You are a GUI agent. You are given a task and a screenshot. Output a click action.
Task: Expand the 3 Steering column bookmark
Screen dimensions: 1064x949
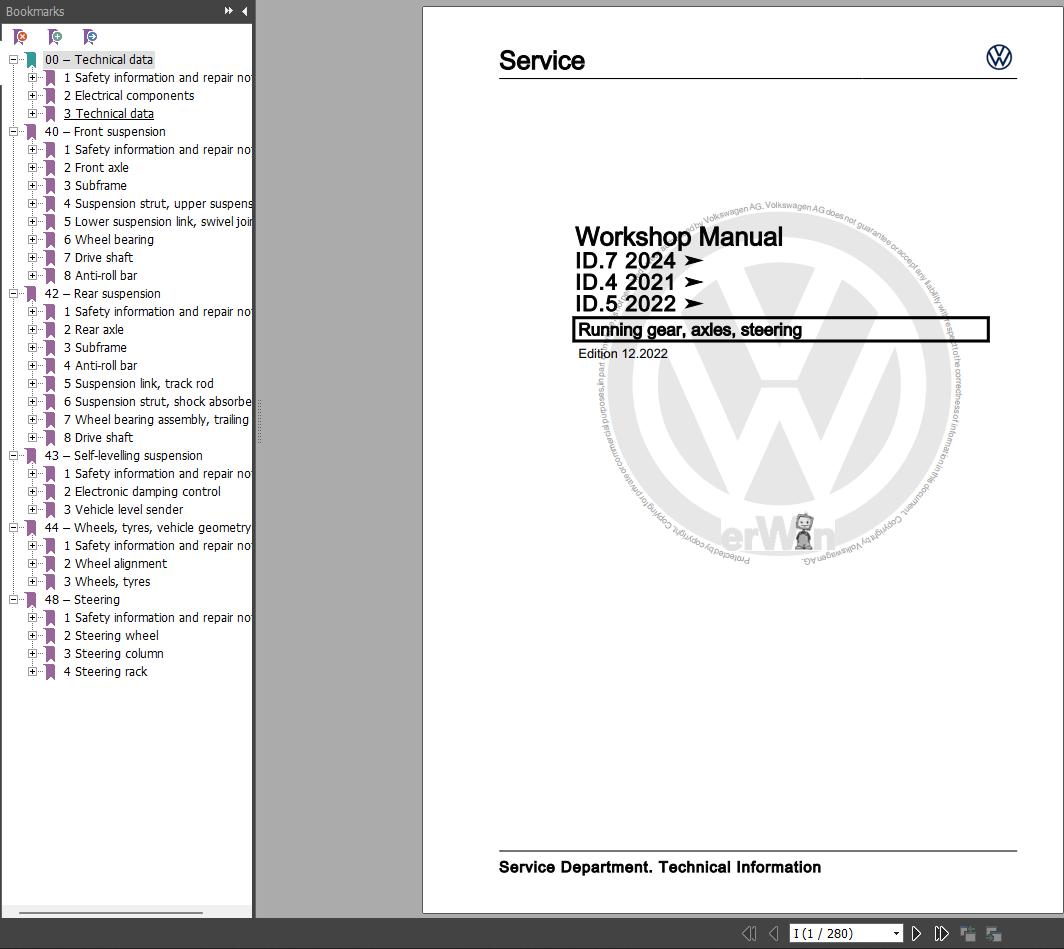(32, 654)
